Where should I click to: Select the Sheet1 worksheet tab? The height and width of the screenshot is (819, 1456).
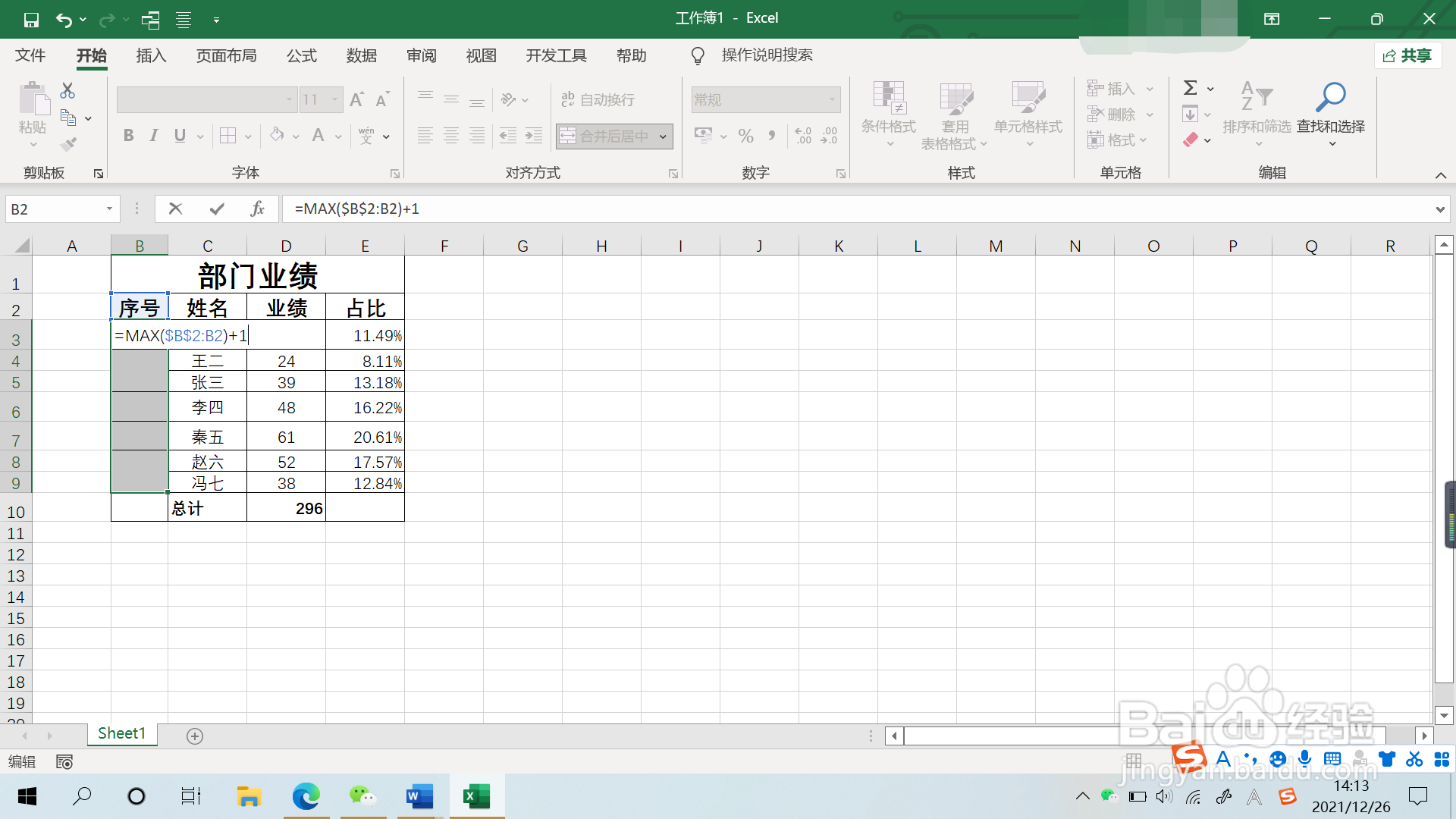click(x=121, y=733)
